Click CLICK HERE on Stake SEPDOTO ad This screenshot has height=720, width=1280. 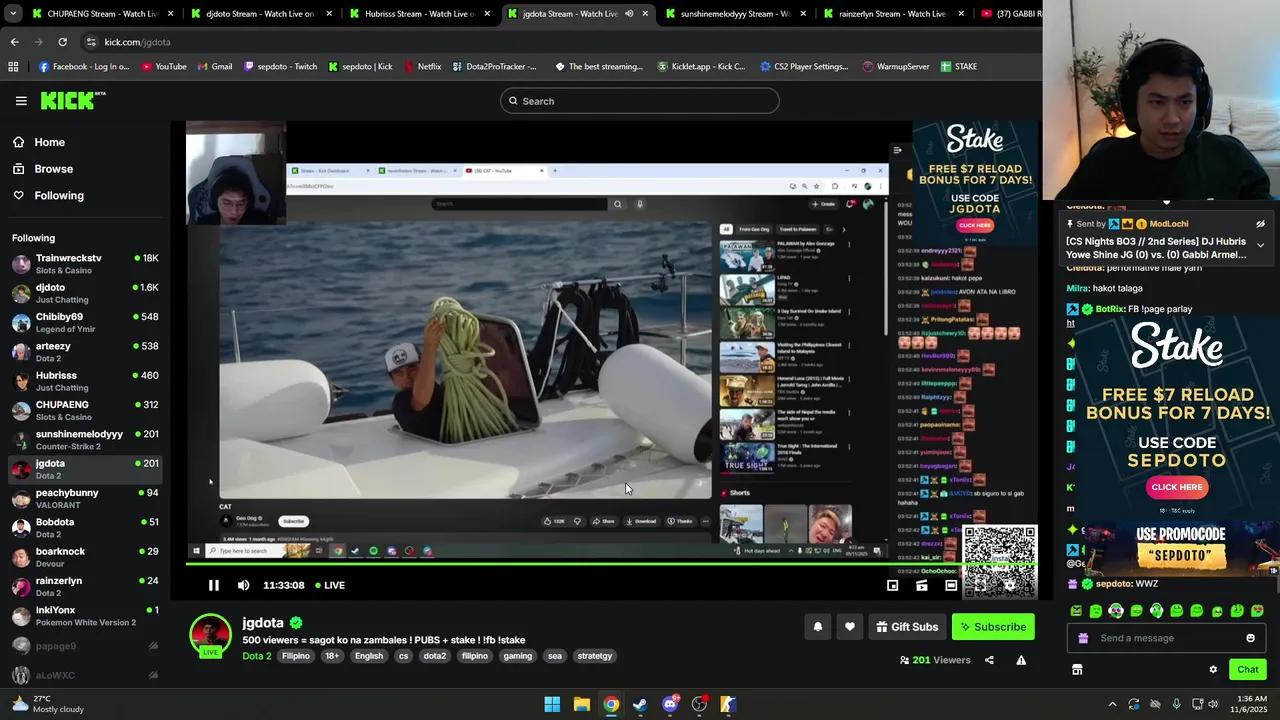[1176, 487]
